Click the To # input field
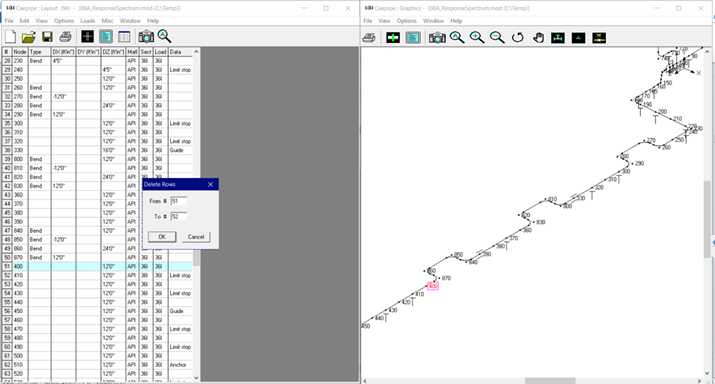The height and width of the screenshot is (384, 715). [x=179, y=217]
